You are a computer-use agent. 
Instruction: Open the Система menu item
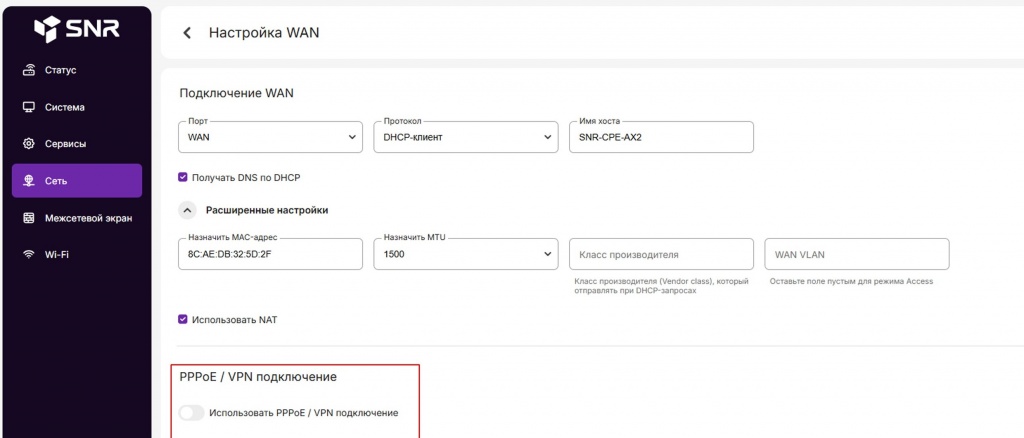click(65, 107)
